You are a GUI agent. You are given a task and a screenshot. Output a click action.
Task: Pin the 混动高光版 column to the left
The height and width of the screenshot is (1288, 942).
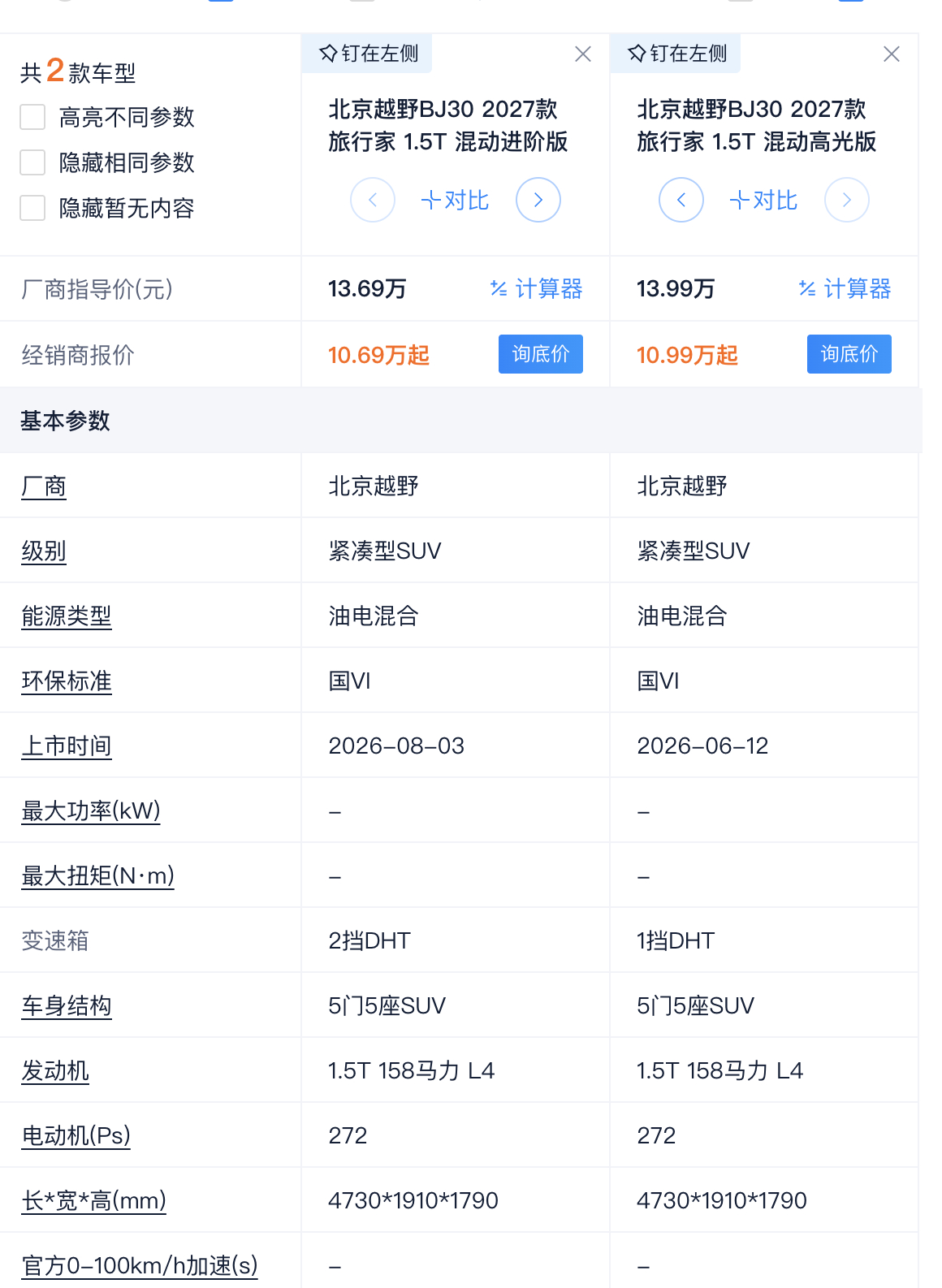pyautogui.click(x=677, y=54)
